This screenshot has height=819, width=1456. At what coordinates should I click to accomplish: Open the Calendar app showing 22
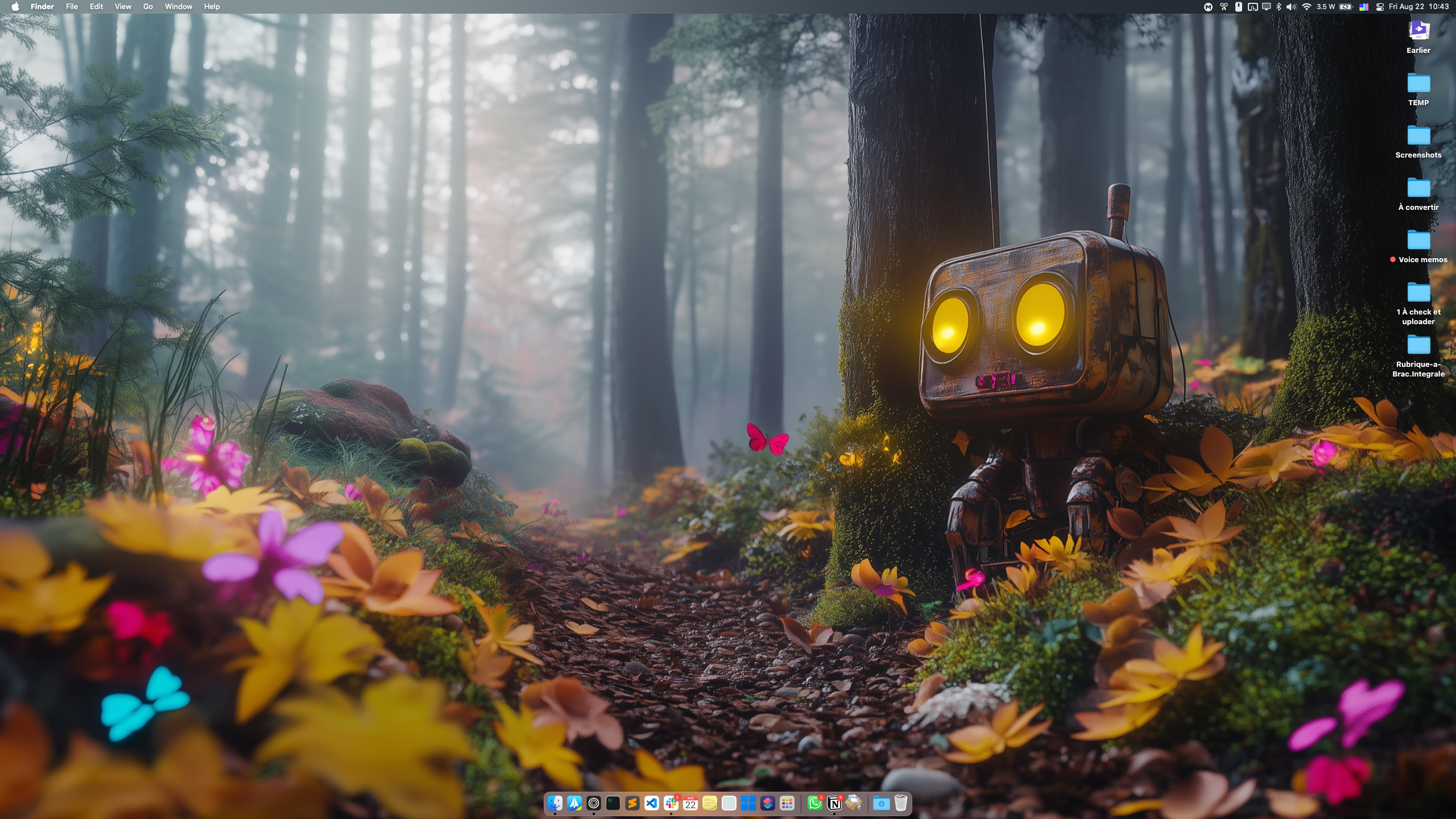pos(690,803)
